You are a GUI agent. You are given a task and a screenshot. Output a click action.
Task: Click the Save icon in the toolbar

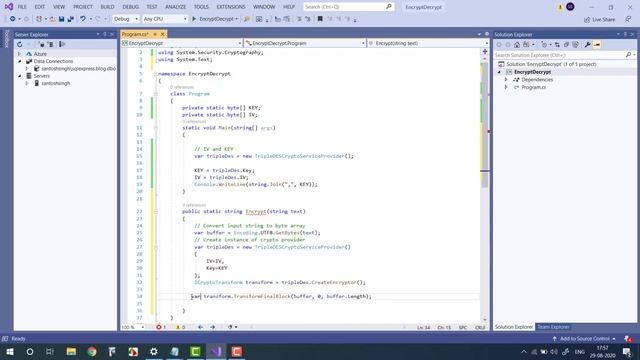pyautogui.click(x=61, y=19)
